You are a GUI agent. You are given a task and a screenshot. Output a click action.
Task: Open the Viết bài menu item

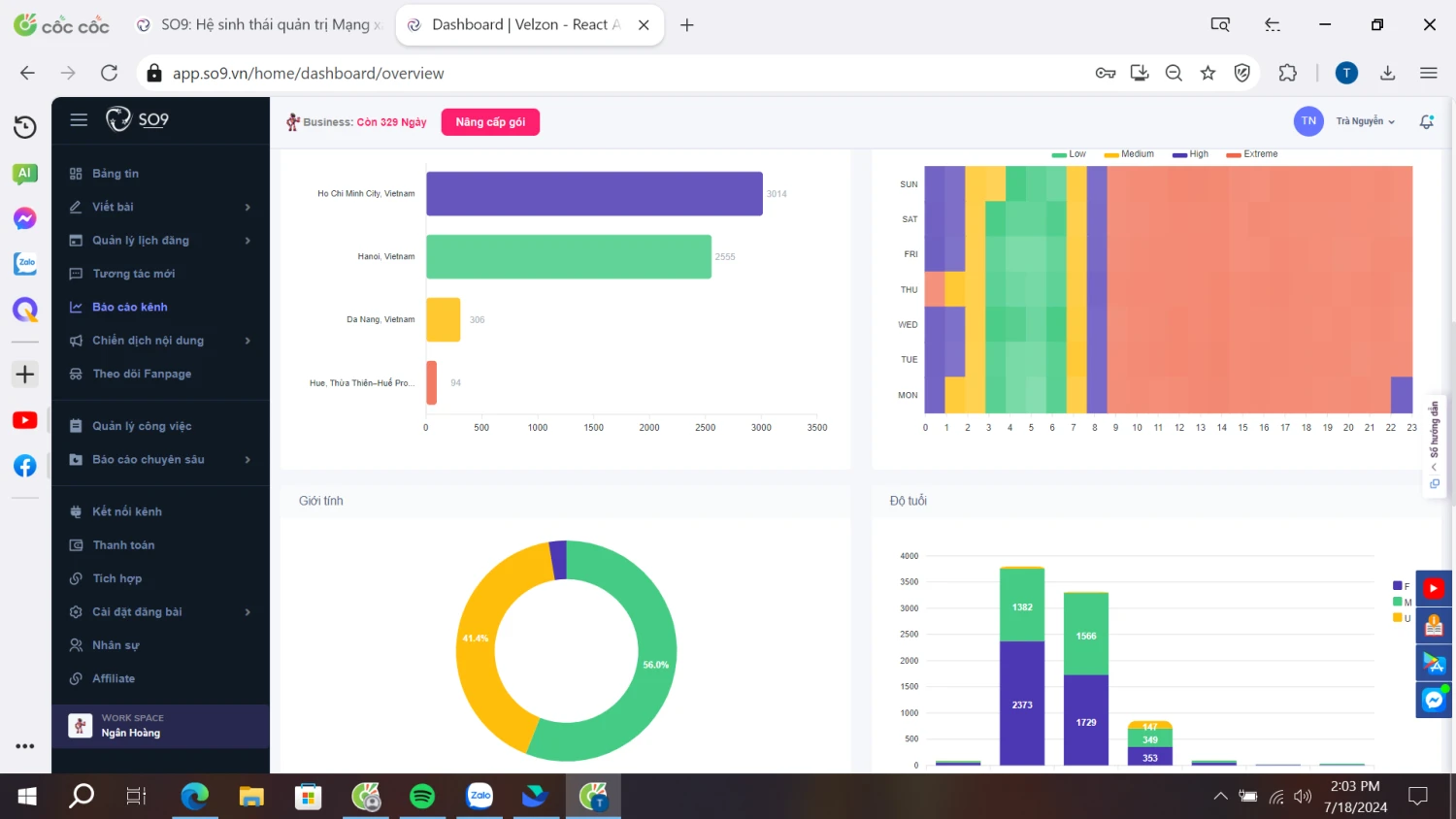[113, 207]
